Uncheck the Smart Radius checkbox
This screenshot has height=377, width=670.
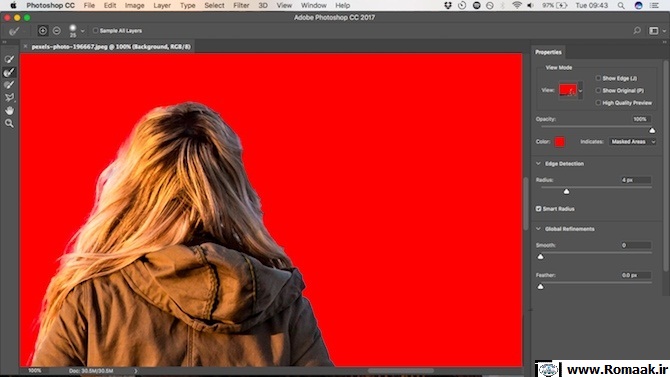[x=538, y=209]
